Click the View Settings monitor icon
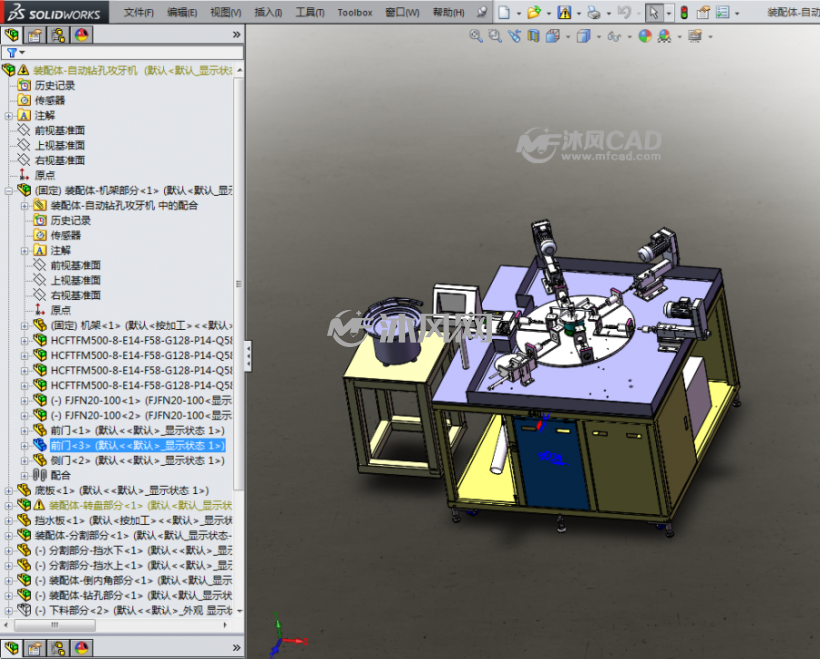This screenshot has width=820, height=659. click(695, 36)
